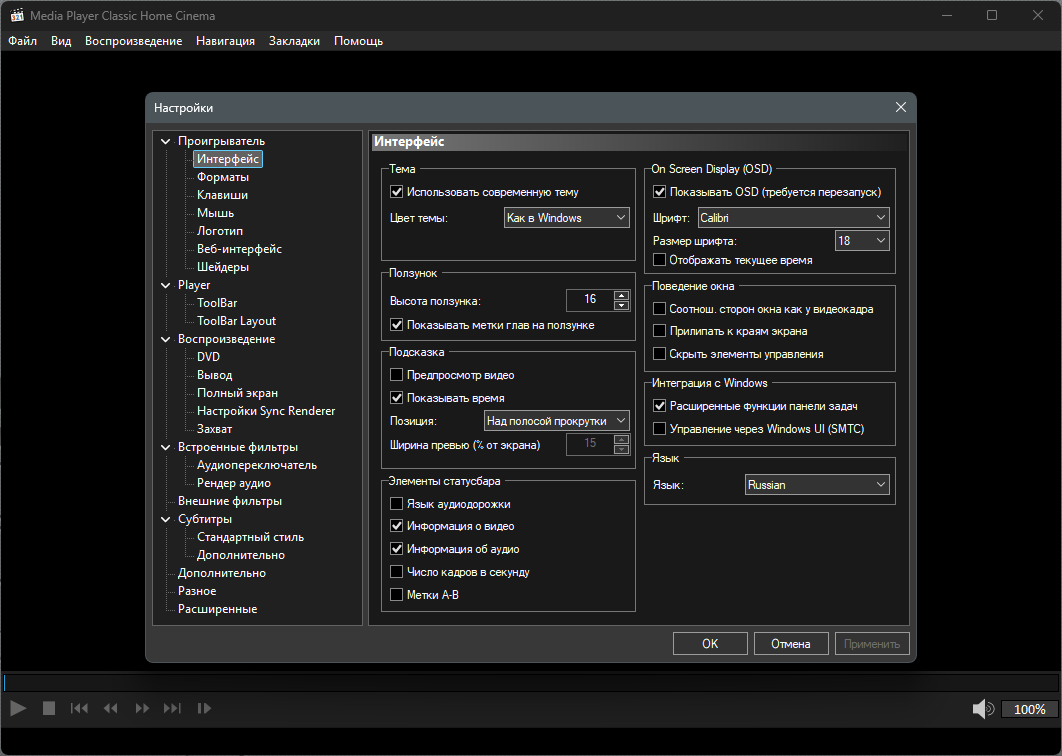Select Веб-интерфейс in the settings tree
Image resolution: width=1062 pixels, height=756 pixels.
pos(239,249)
